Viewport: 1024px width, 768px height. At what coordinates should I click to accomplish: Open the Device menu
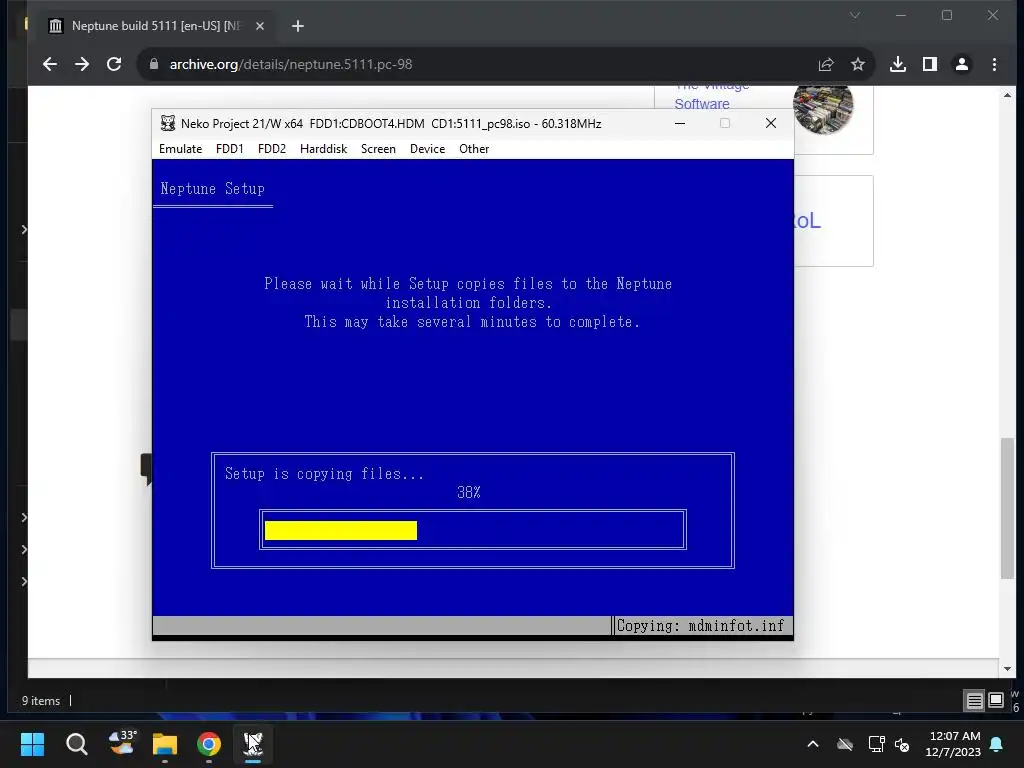click(427, 149)
